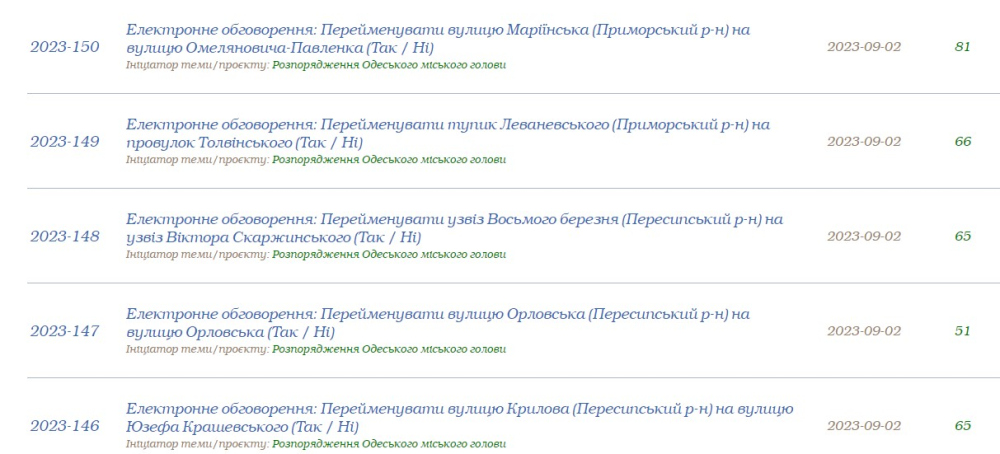The image size is (1000, 454).
Task: Click project number 2023-150
Action: [65, 46]
